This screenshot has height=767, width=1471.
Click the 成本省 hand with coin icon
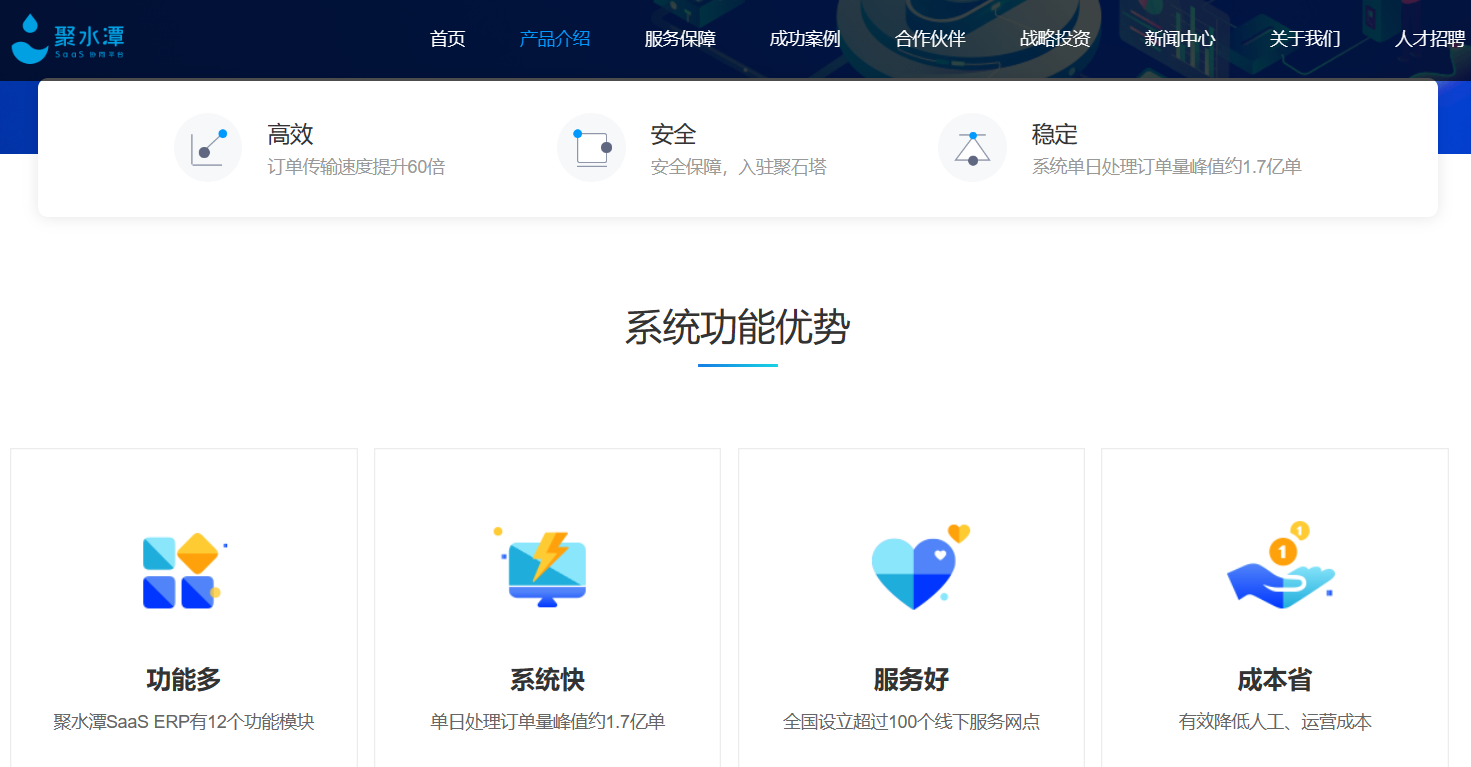1280,567
